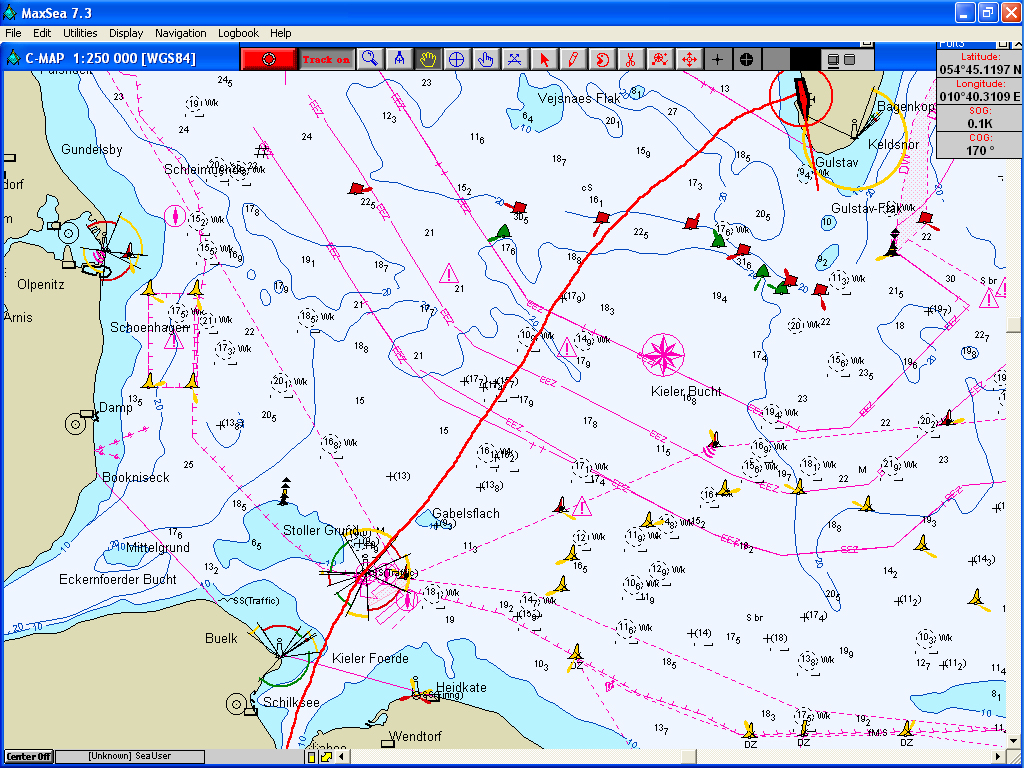Image resolution: width=1024 pixels, height=768 pixels.
Task: Click the horizontal scrollbar left arrow
Action: tap(341, 756)
